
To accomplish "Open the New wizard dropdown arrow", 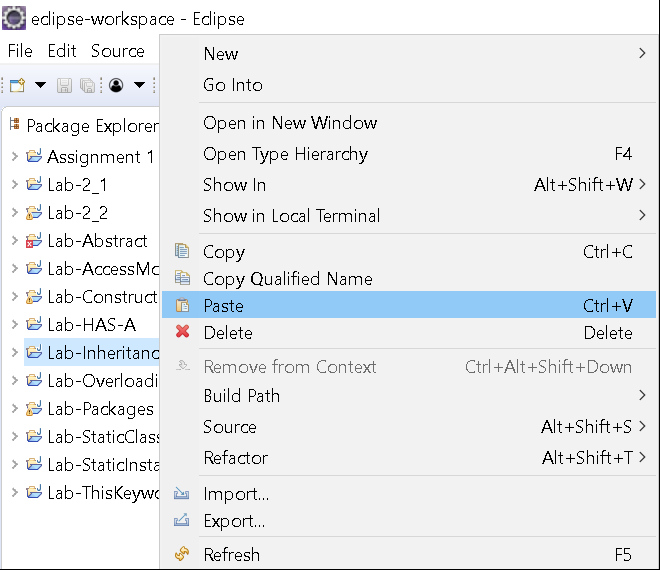I will pyautogui.click(x=40, y=85).
